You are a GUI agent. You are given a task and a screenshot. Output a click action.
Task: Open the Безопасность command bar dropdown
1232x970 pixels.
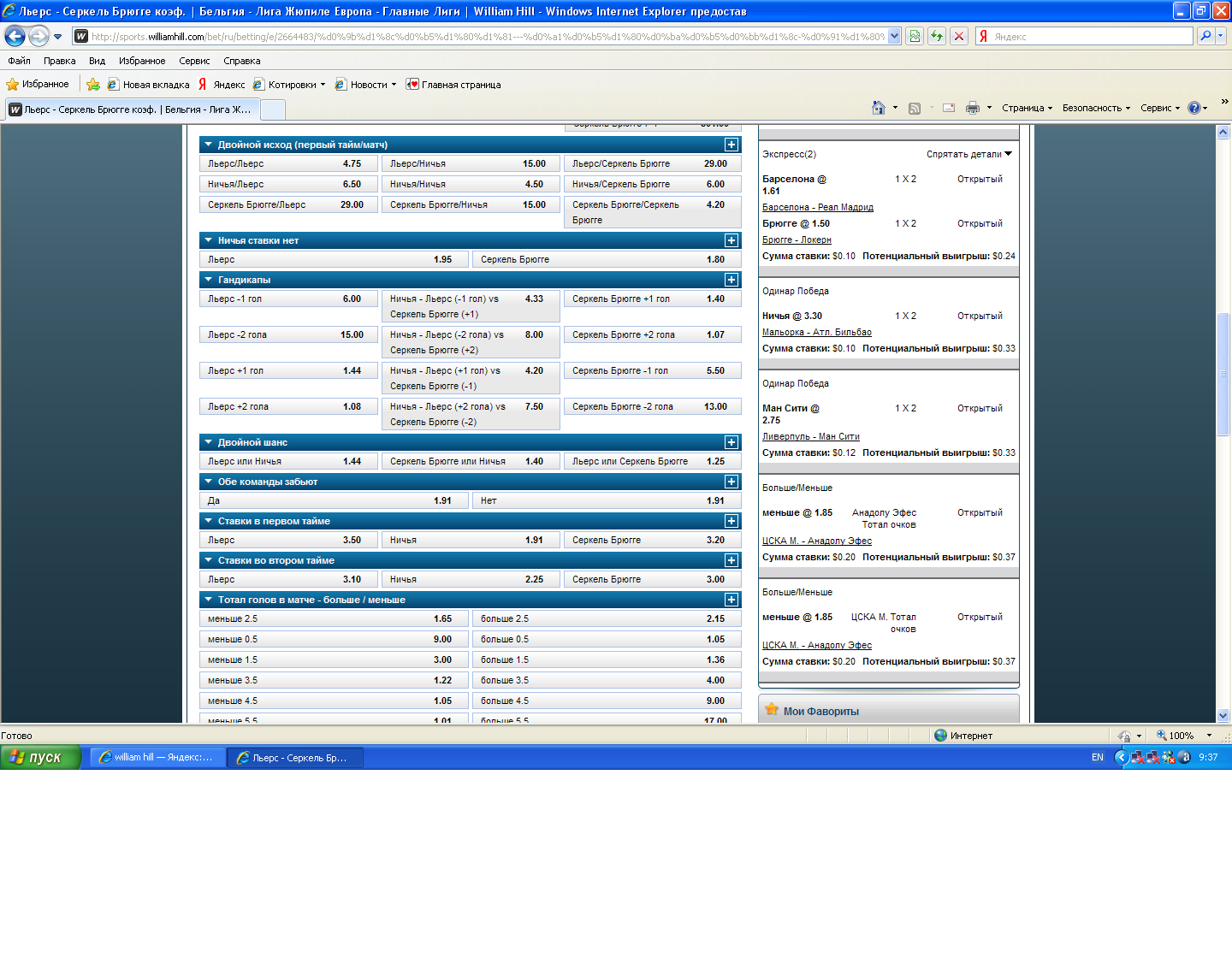coord(1096,108)
